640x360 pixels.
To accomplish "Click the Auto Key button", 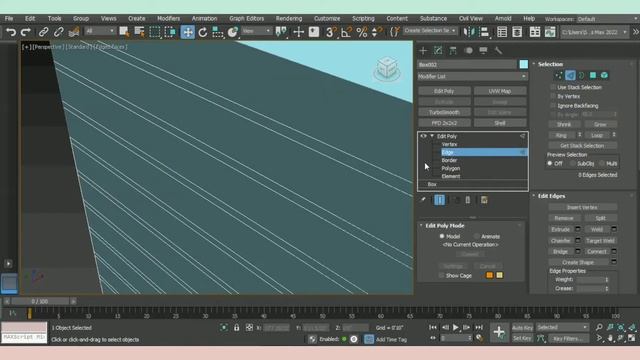I will pos(522,327).
